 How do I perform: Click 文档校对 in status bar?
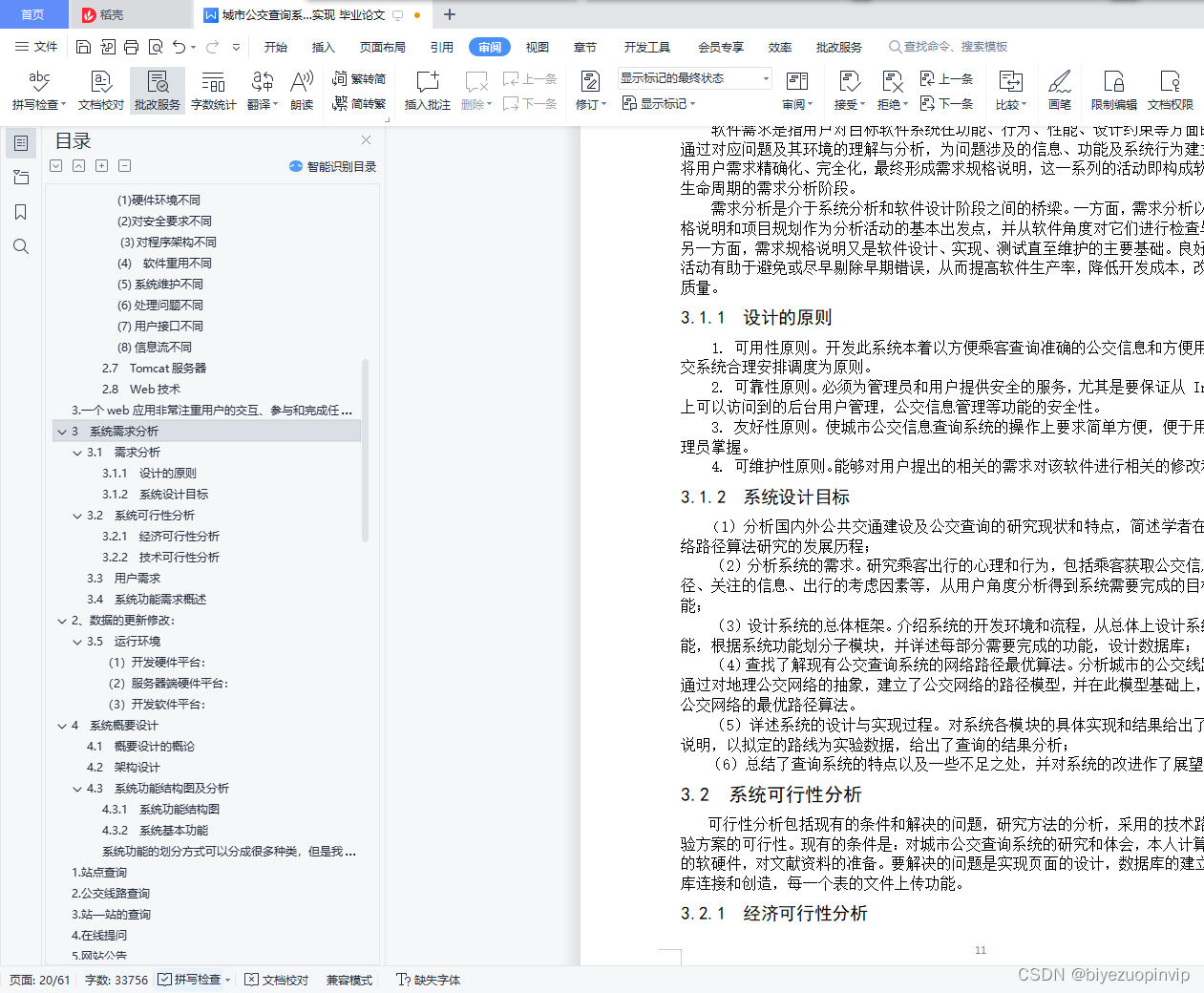[x=277, y=980]
